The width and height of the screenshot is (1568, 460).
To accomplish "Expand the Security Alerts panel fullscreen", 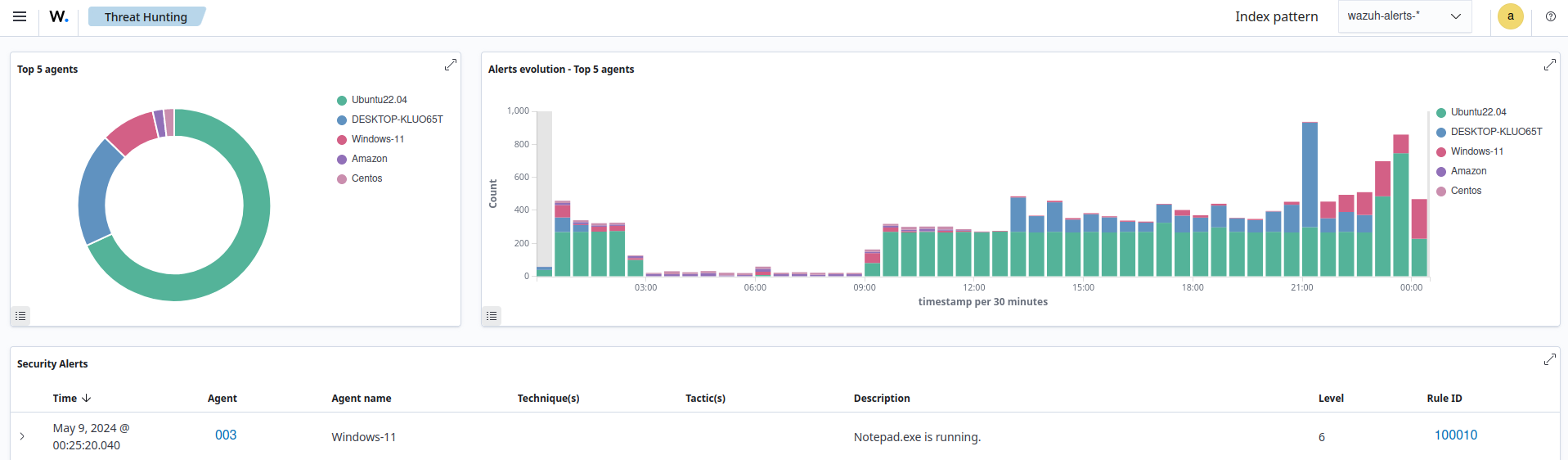I will [x=1549, y=359].
